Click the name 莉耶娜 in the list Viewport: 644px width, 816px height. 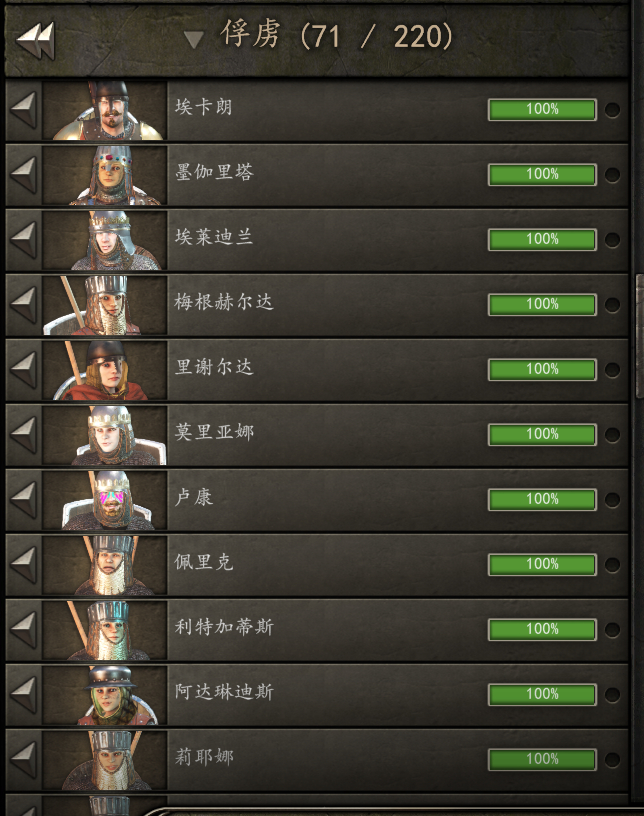tap(204, 757)
